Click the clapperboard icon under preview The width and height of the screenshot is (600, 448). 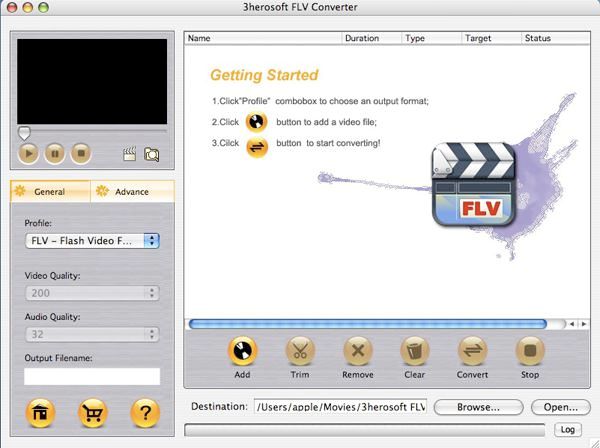point(129,154)
